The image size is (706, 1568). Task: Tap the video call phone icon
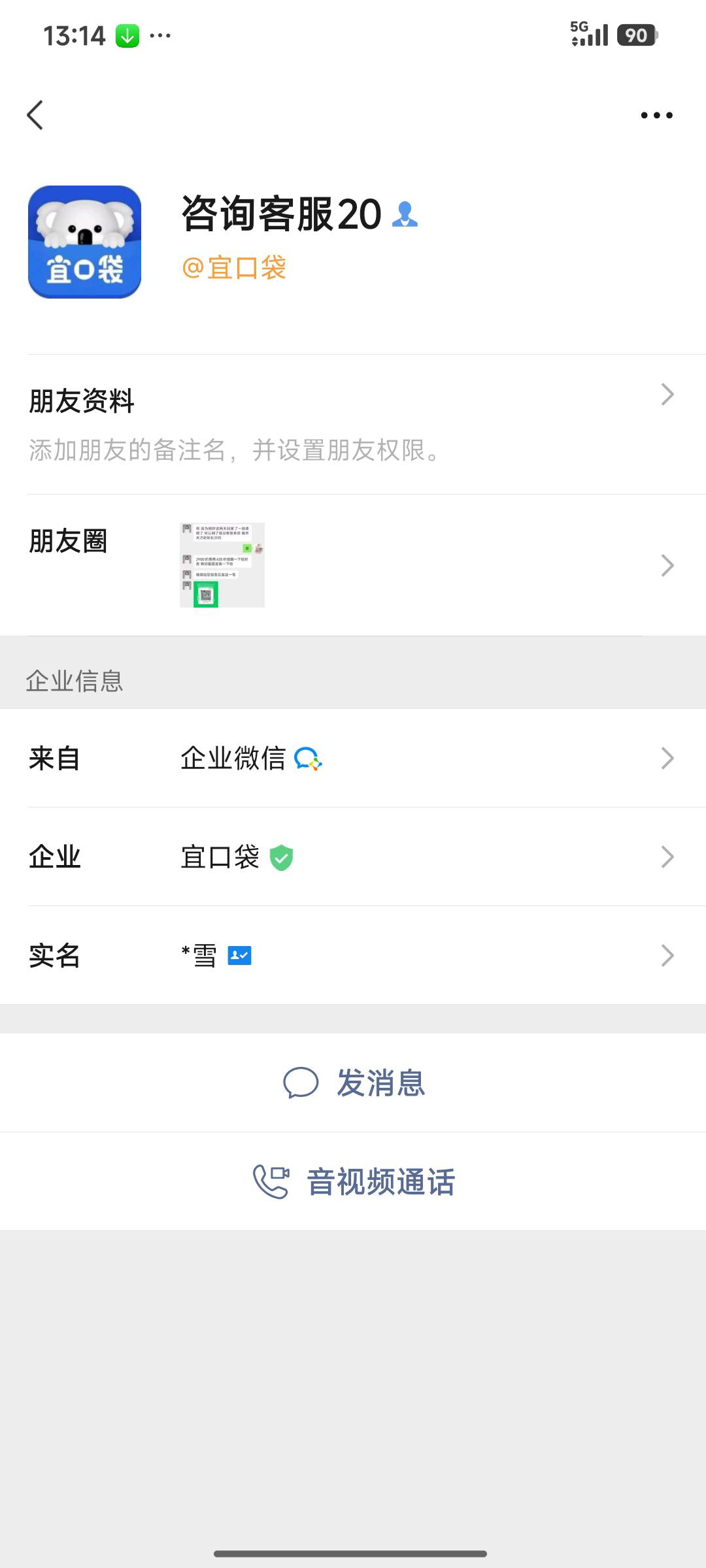pyautogui.click(x=271, y=1182)
